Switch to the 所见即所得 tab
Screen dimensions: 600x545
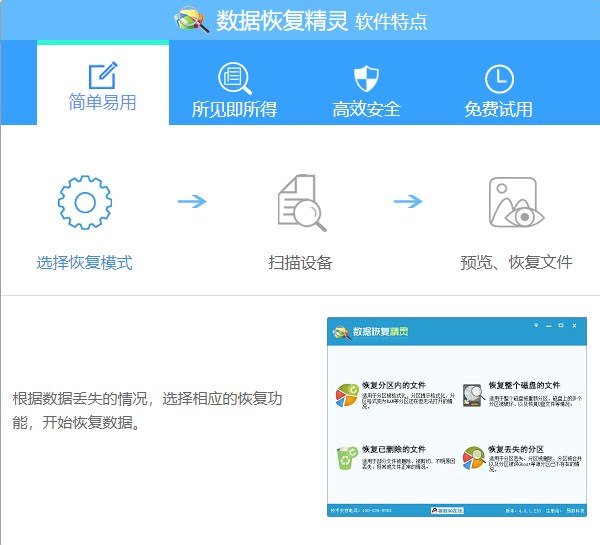tap(234, 109)
